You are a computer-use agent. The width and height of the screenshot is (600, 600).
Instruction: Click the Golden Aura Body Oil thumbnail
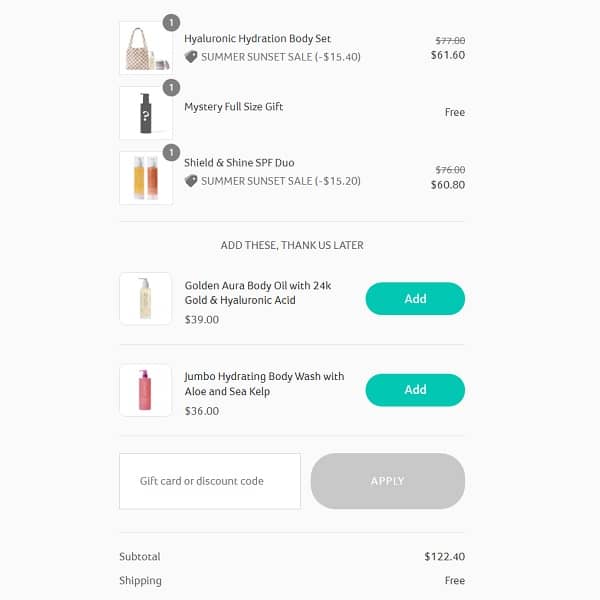click(x=145, y=298)
